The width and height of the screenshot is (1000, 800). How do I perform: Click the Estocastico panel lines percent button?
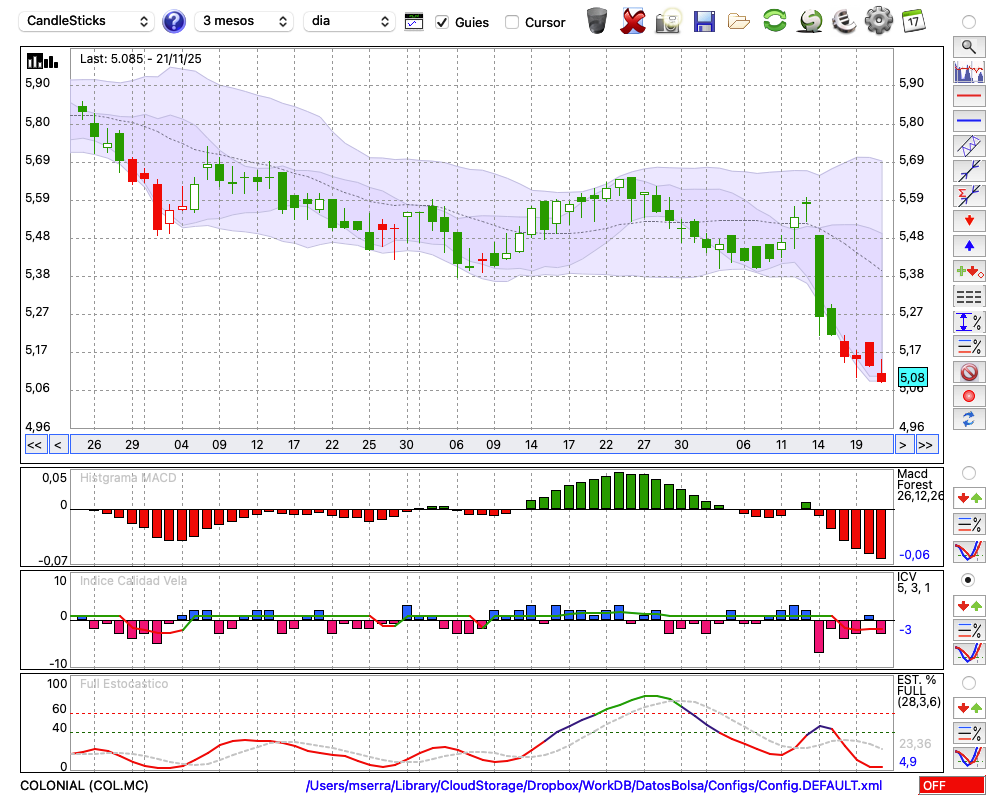[969, 733]
